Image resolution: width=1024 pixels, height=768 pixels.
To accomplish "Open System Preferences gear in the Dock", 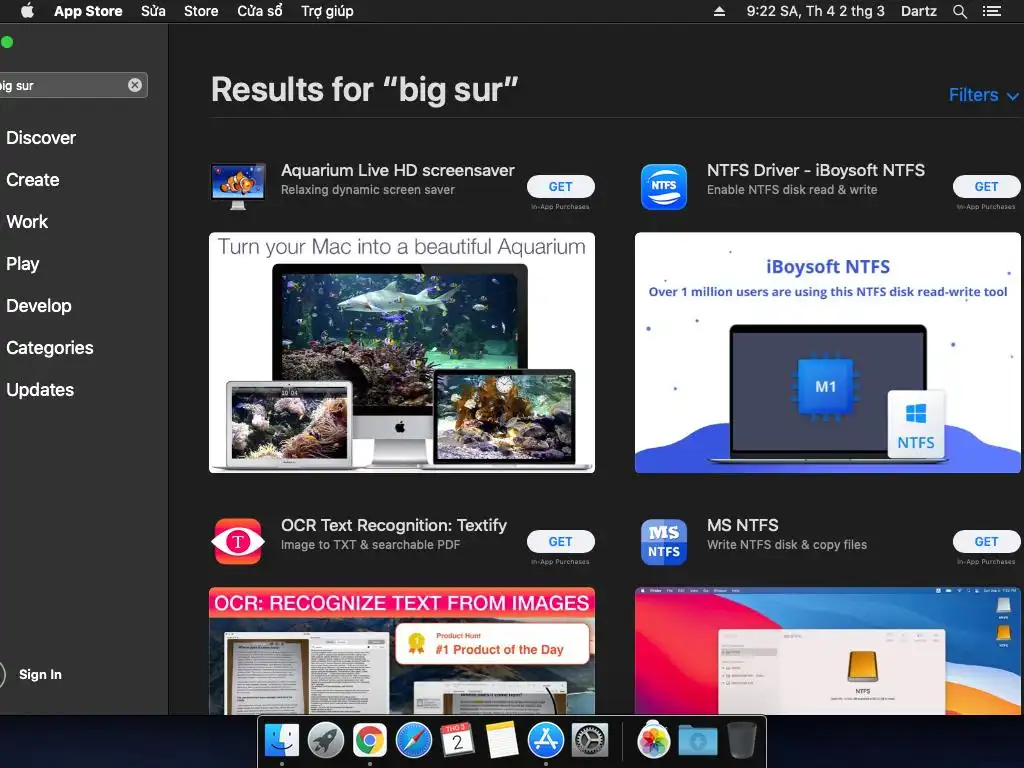I will pos(590,741).
